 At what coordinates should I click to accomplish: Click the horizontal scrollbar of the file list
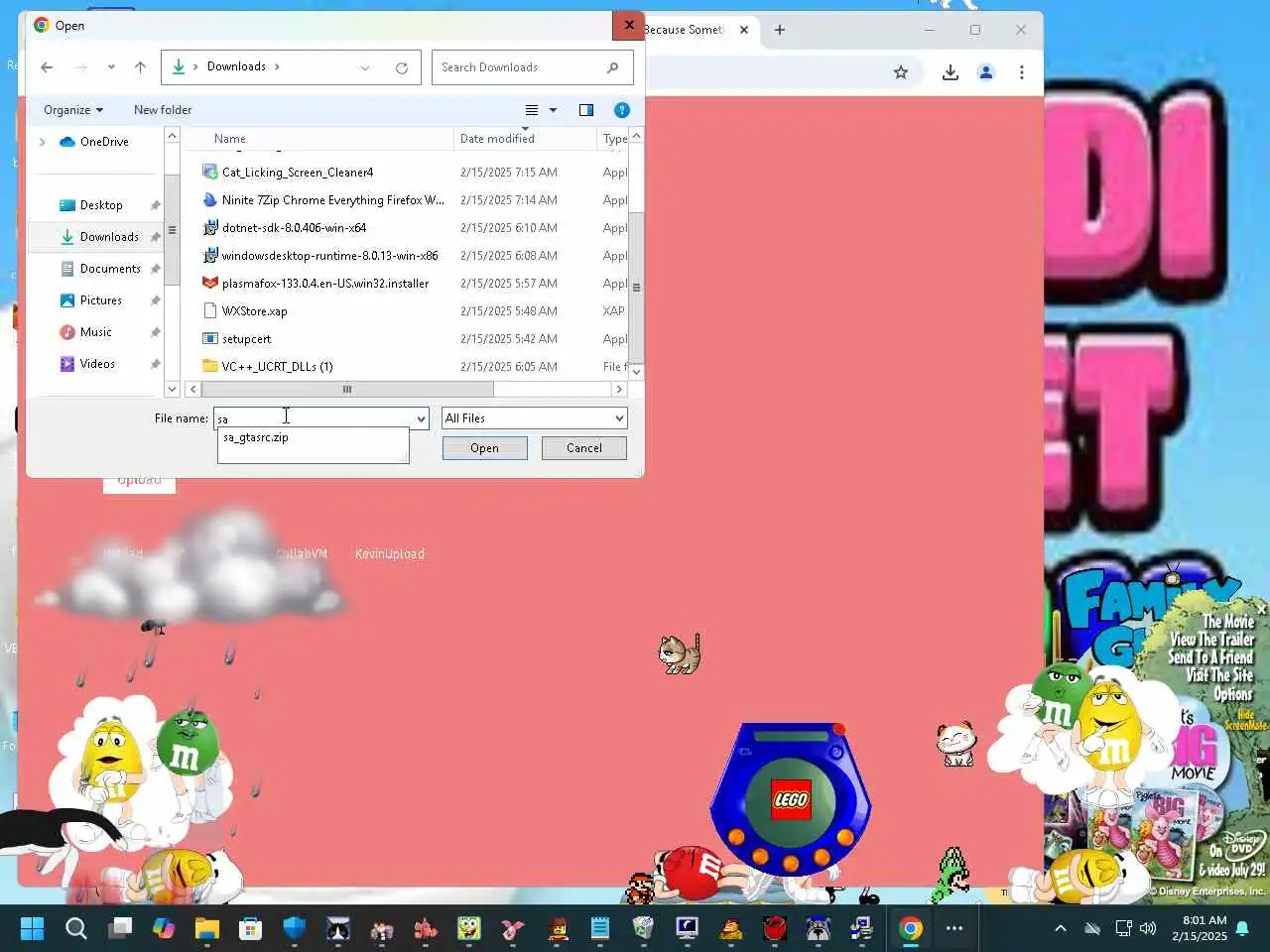[x=347, y=390]
